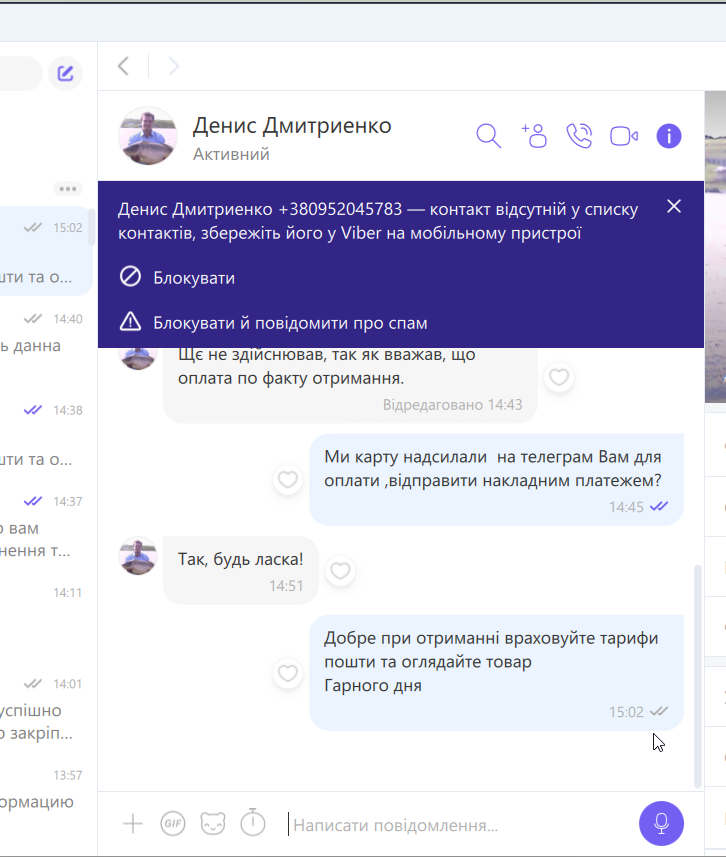Record a voice message with microphone button
This screenshot has height=857, width=726.
coord(661,824)
